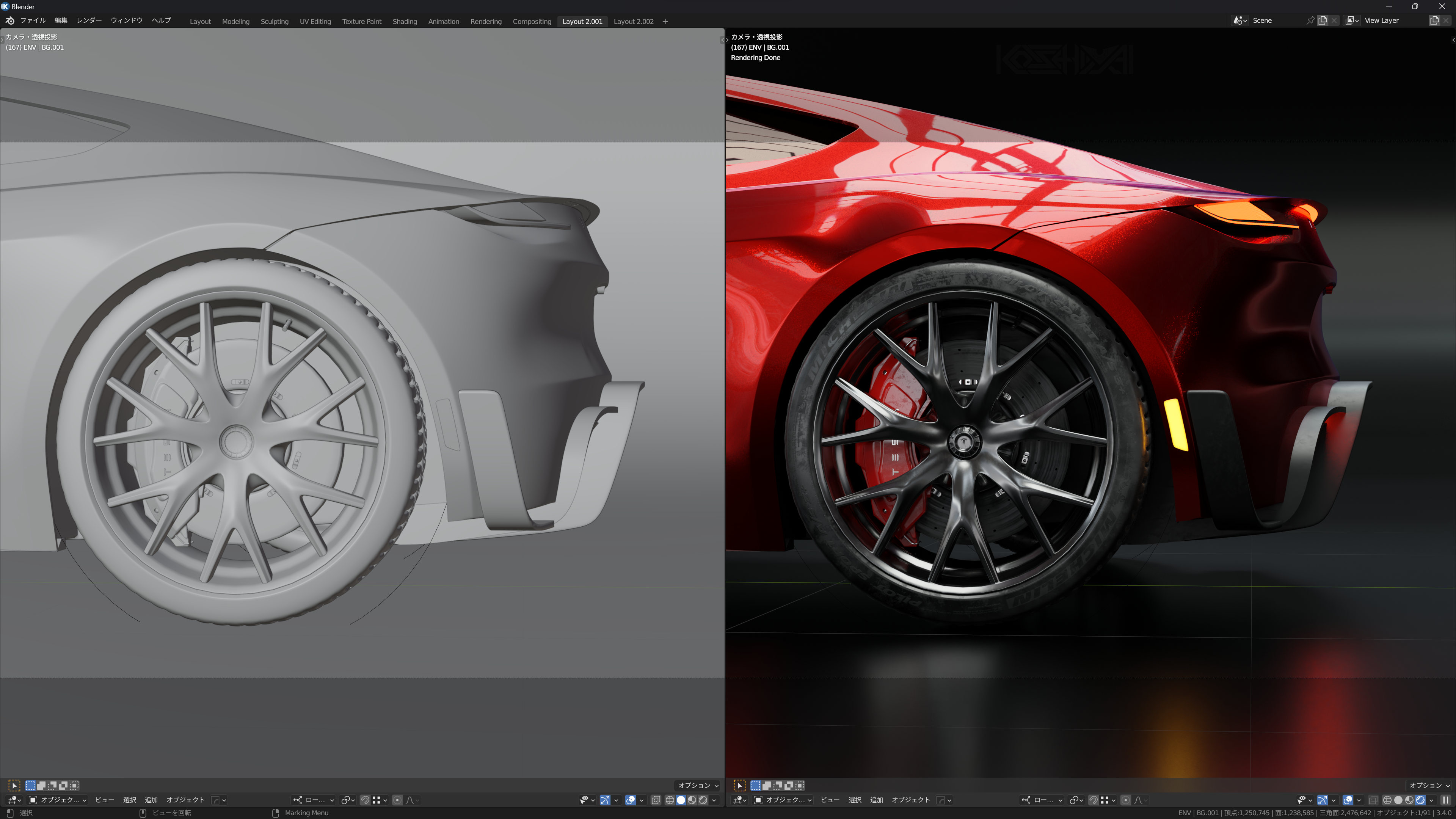Open the ファイル menu
Image resolution: width=1456 pixels, height=819 pixels.
(33, 20)
